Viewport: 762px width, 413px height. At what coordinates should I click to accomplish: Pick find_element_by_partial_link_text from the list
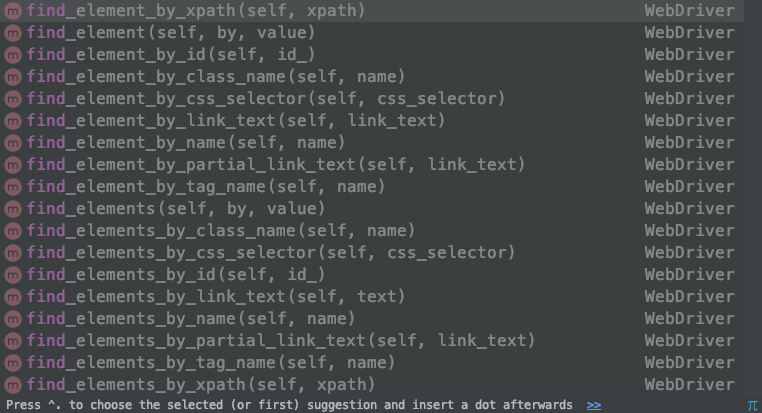[x=372, y=165]
